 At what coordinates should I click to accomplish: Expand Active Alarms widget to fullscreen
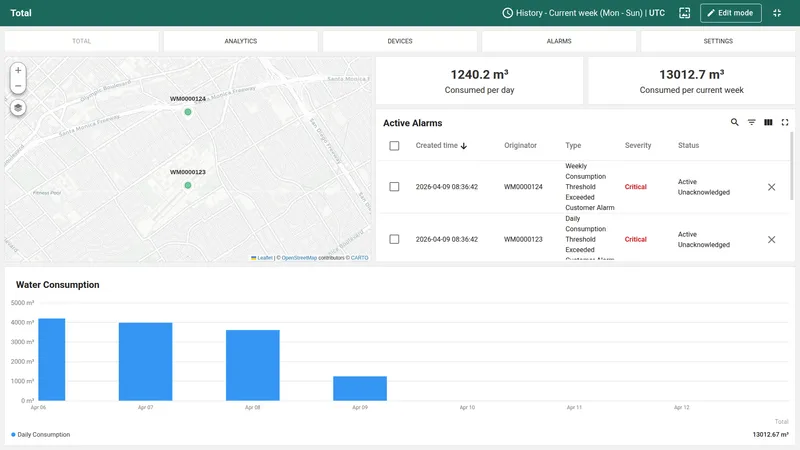[x=785, y=122]
